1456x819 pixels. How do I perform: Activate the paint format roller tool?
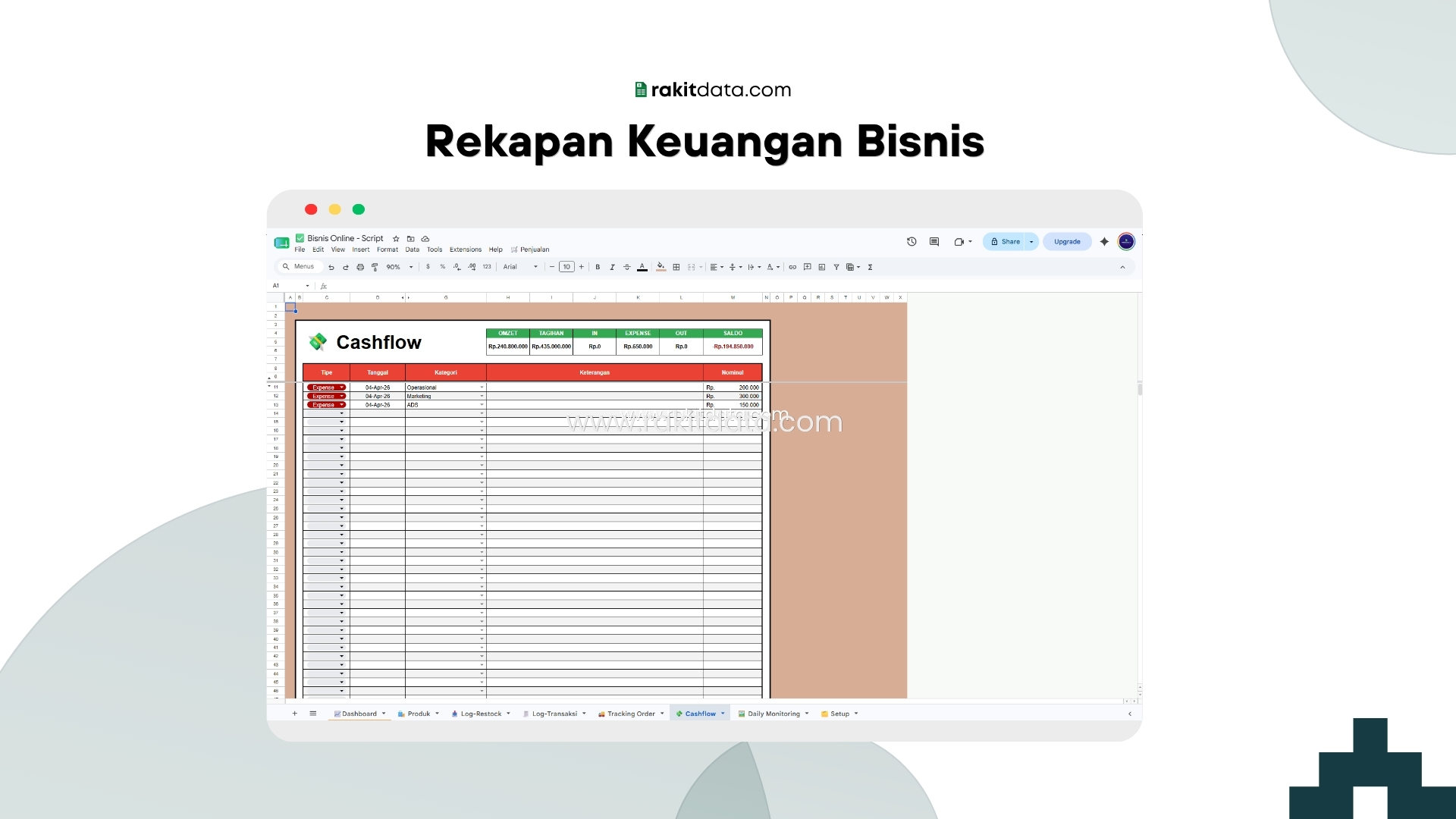coord(375,267)
